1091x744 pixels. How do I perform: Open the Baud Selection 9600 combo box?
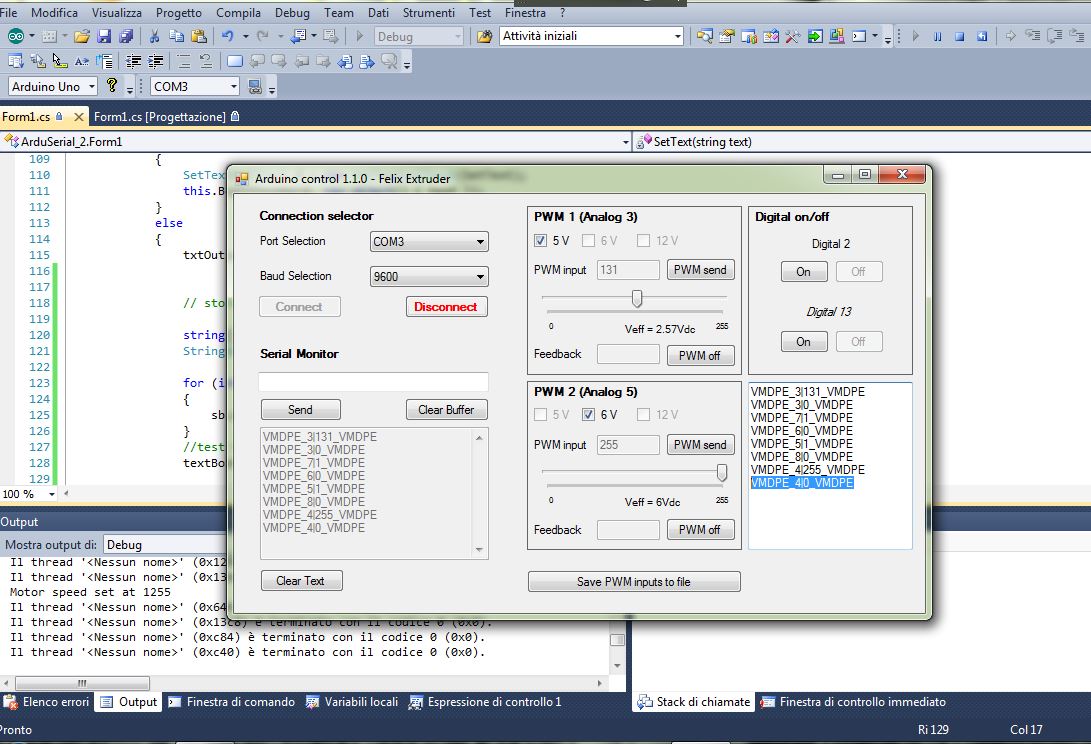[429, 276]
